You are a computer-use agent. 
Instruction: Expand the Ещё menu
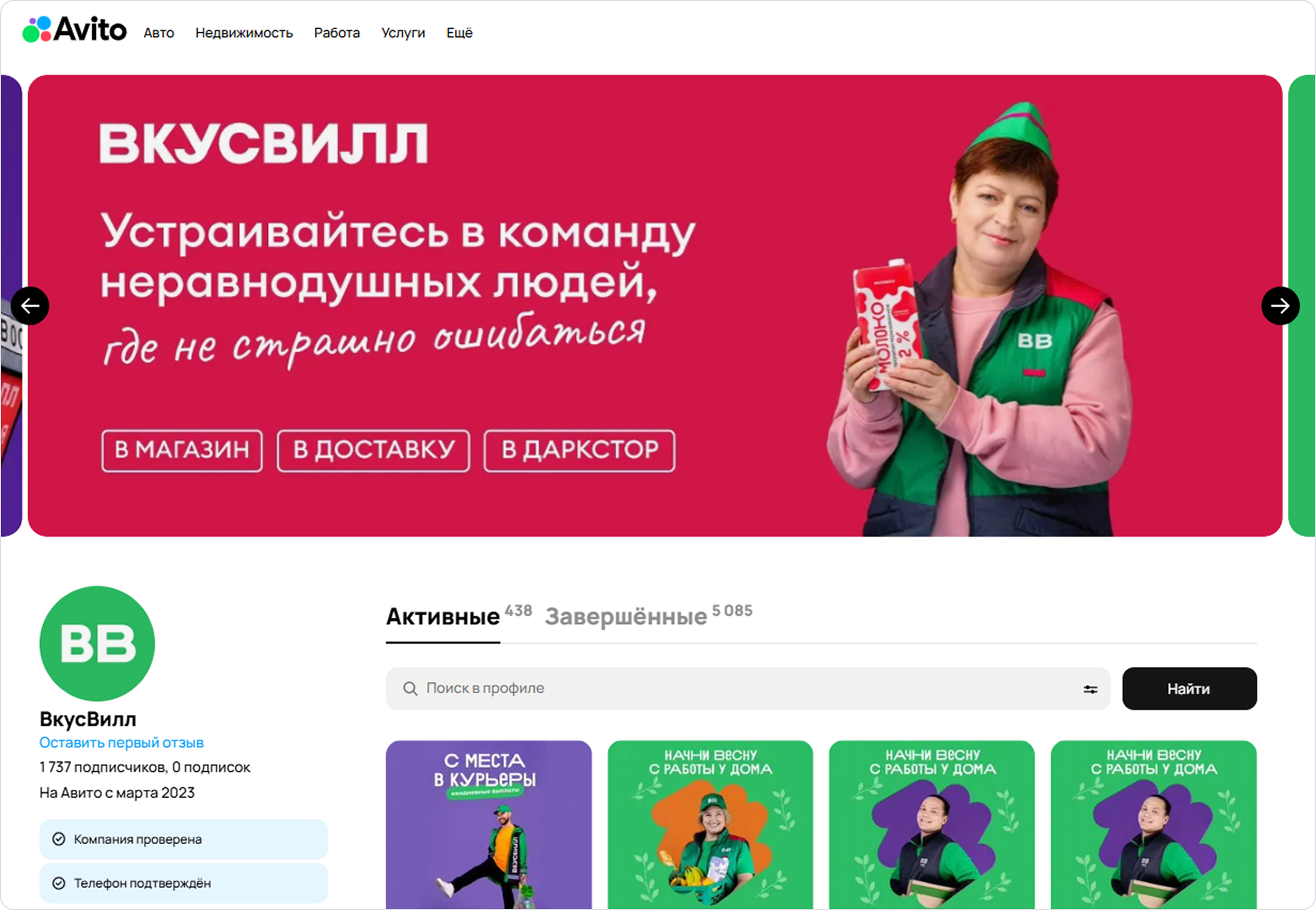459,33
